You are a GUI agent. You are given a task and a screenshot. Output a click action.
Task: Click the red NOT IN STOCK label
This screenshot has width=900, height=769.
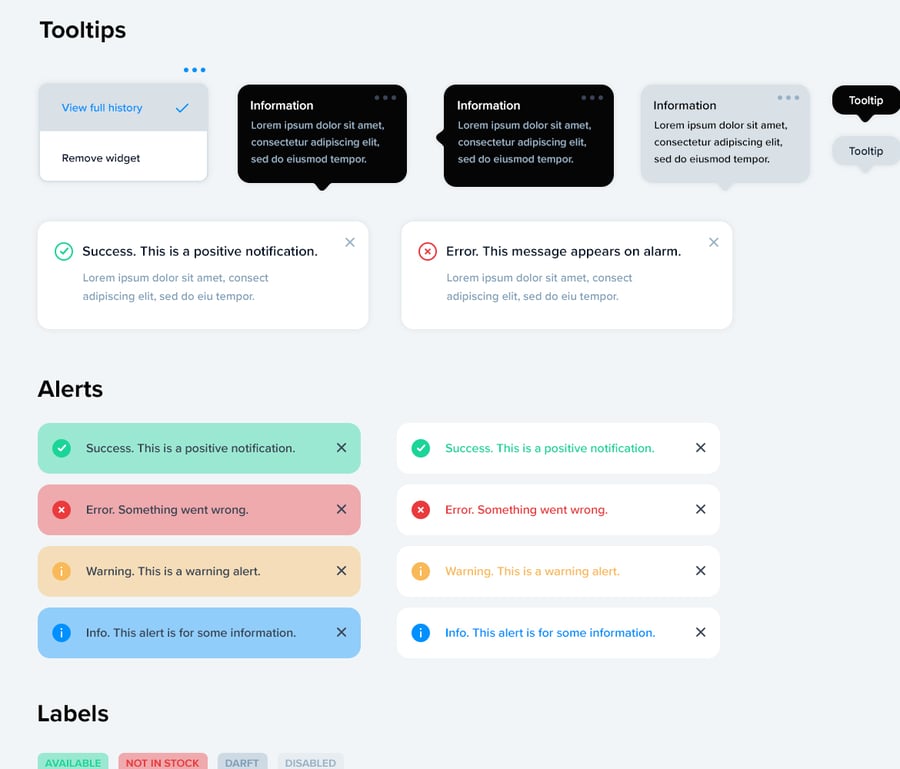pos(162,762)
